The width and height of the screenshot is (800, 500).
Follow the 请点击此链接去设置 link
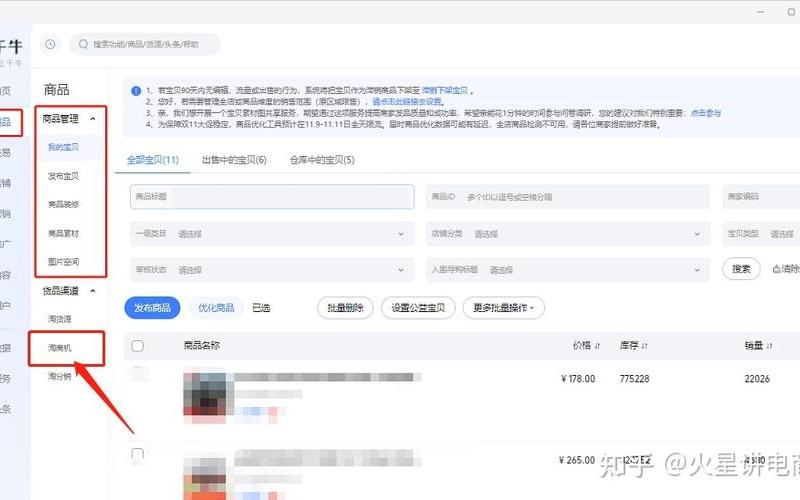407,102
